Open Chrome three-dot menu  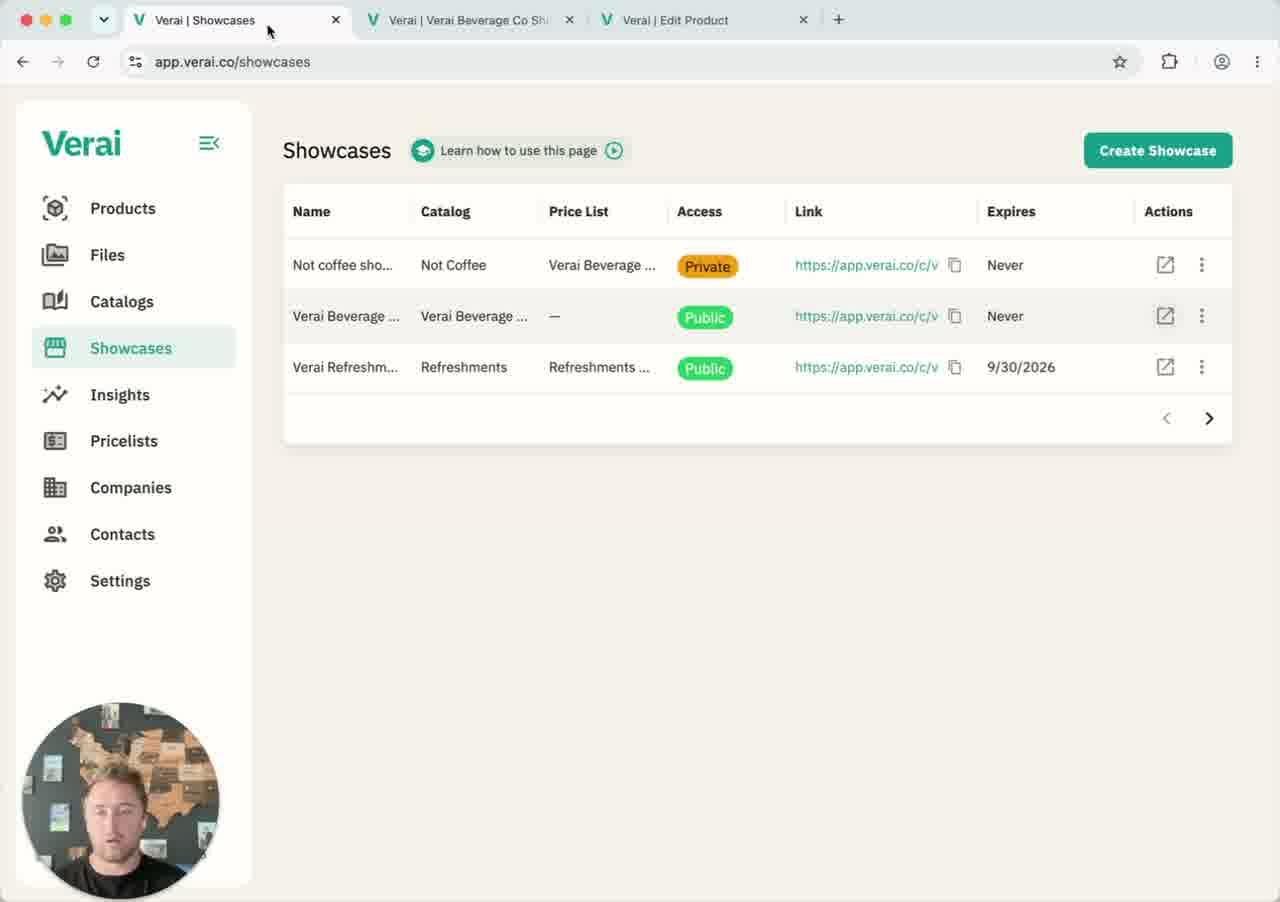[1257, 62]
